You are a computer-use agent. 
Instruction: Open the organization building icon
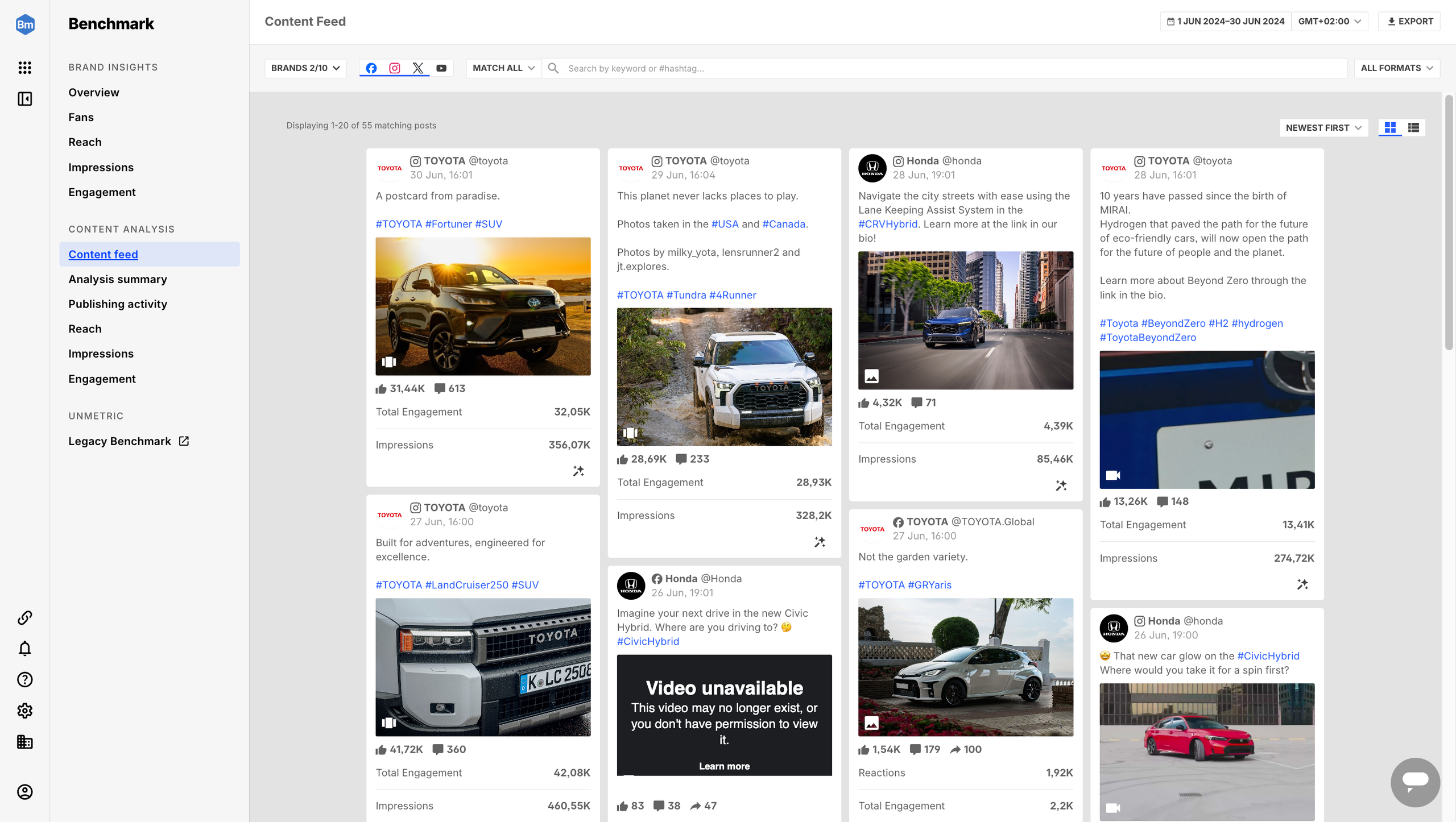[25, 742]
